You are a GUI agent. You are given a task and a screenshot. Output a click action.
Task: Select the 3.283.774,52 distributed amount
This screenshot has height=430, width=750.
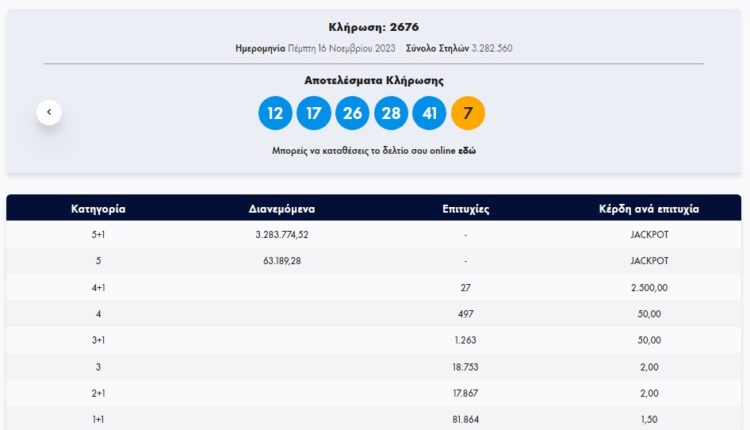[x=282, y=235]
